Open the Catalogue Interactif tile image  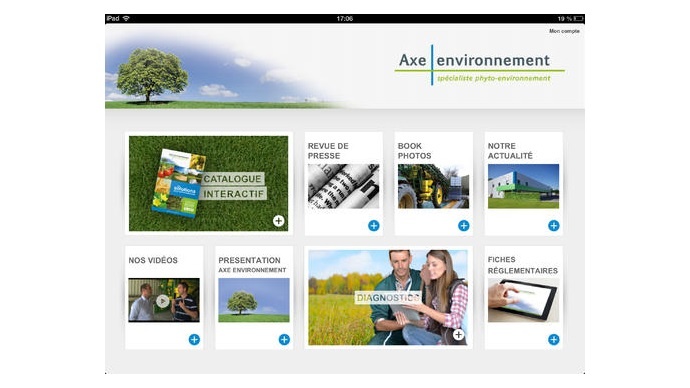click(x=209, y=183)
